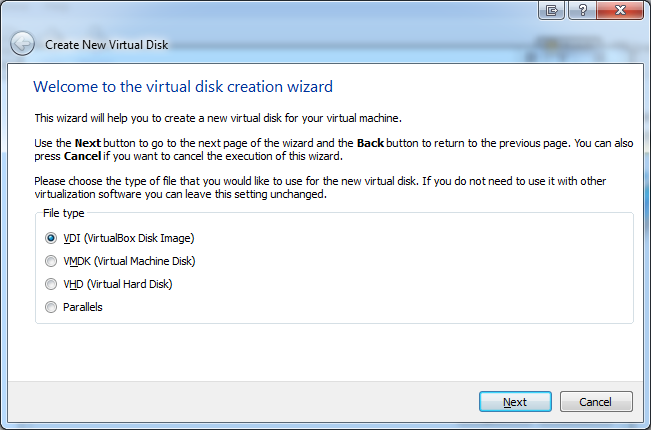651x430 pixels.
Task: Select the VDI radio button circle
Action: pos(51,238)
